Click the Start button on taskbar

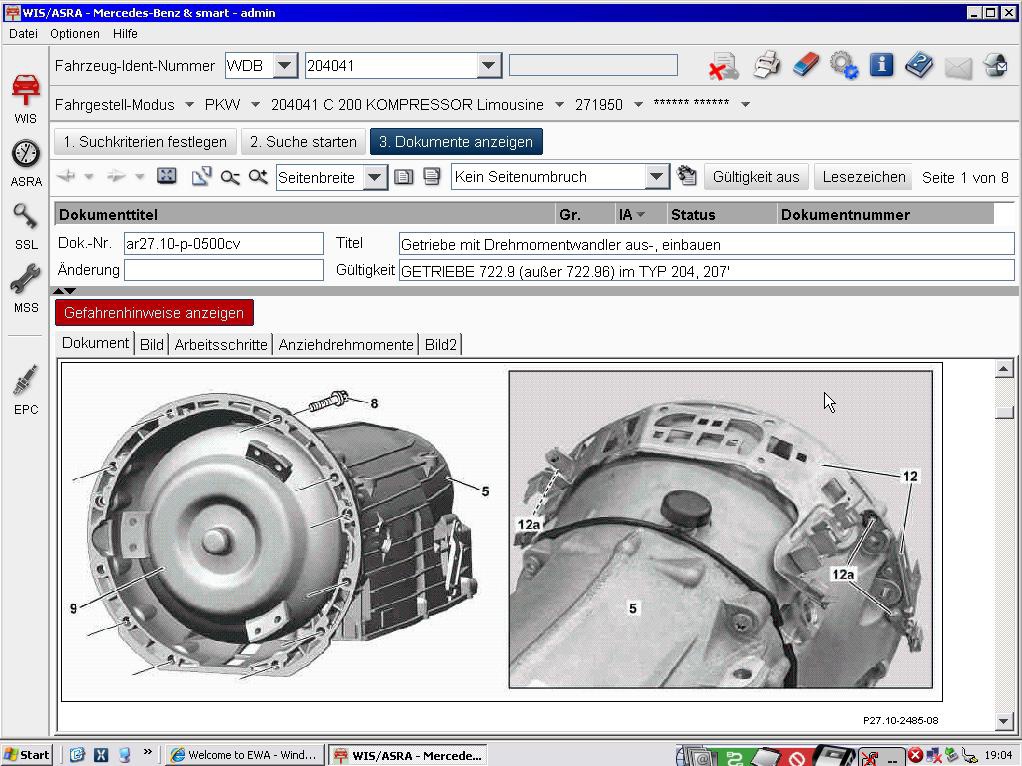[x=27, y=755]
